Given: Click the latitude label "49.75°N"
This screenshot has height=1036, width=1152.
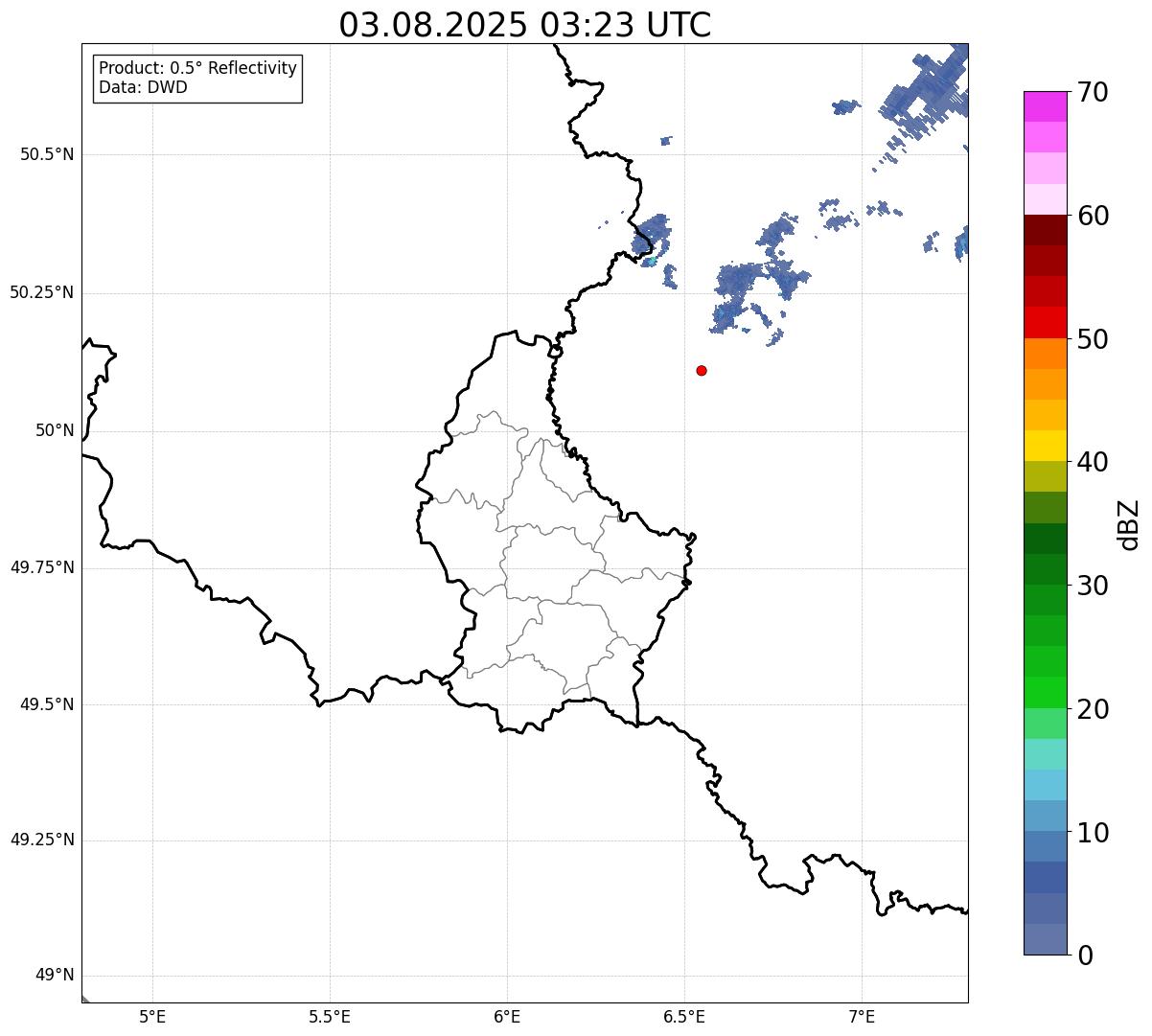Looking at the screenshot, I should point(42,567).
